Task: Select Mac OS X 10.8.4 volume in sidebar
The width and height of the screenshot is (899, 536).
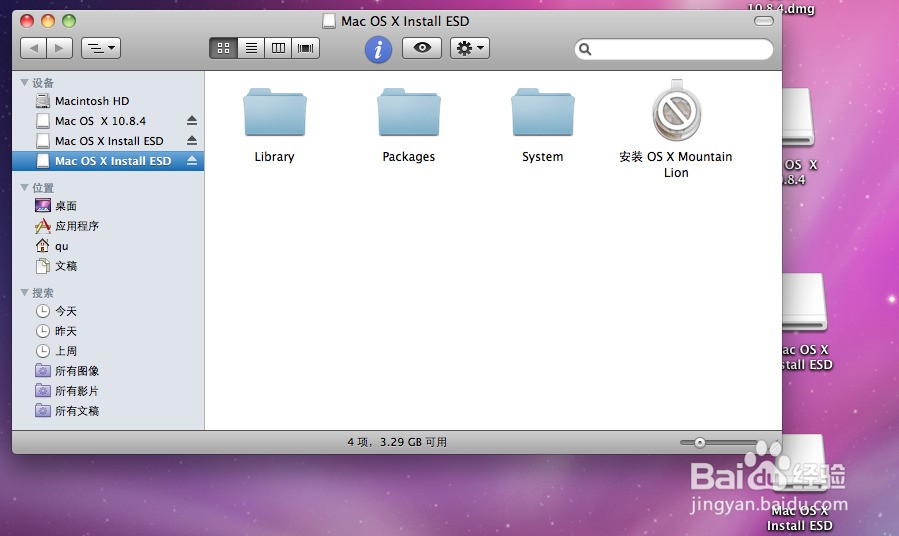Action: (108, 121)
